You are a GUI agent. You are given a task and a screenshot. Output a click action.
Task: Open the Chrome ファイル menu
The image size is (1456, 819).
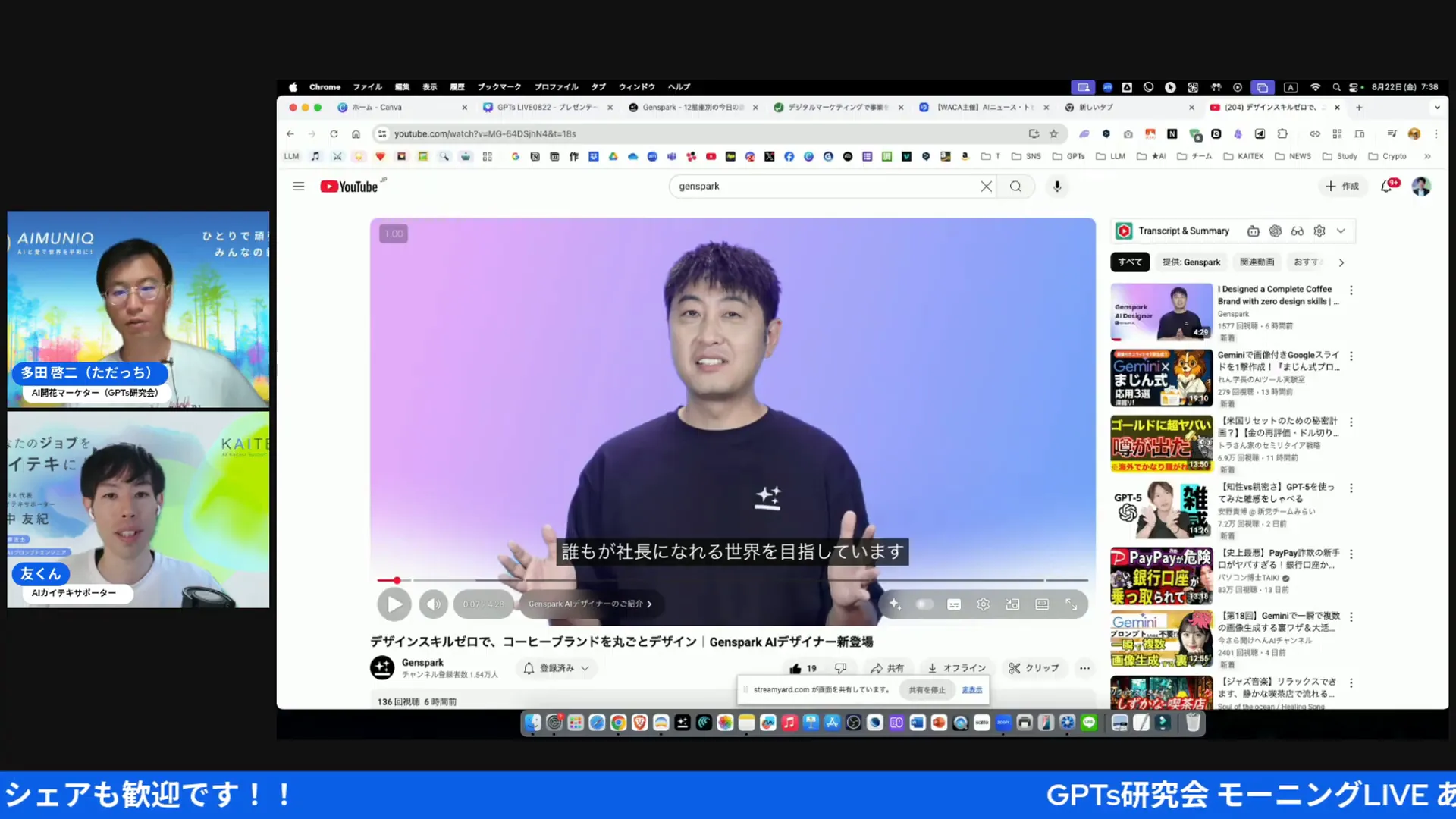[x=368, y=87]
